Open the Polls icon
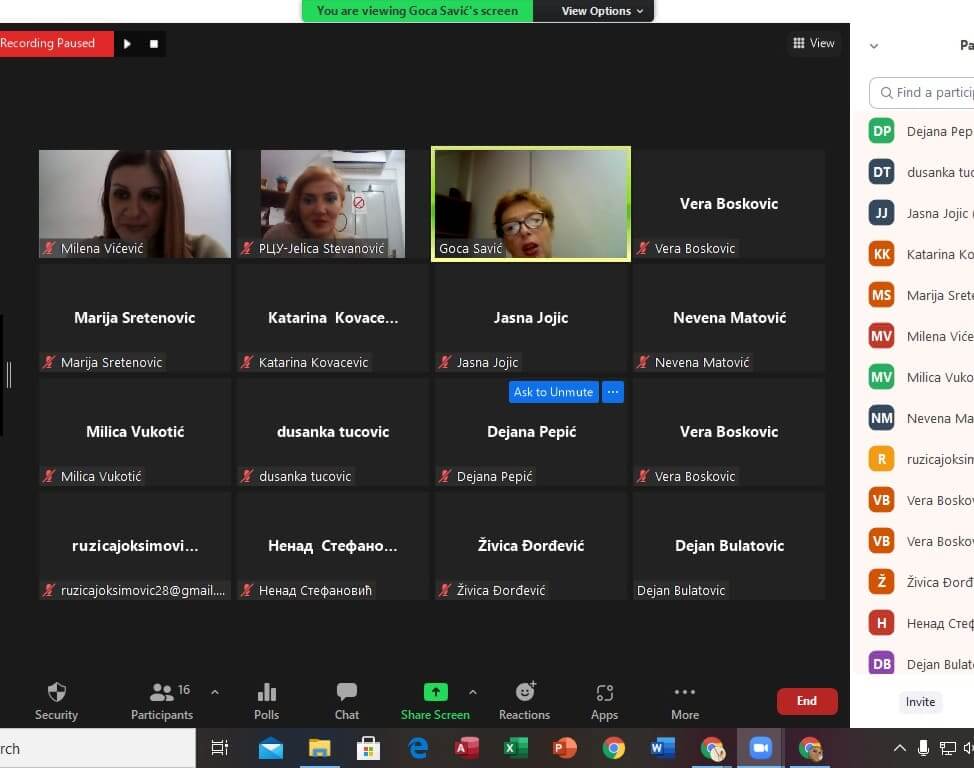The image size is (974, 768). [x=266, y=692]
